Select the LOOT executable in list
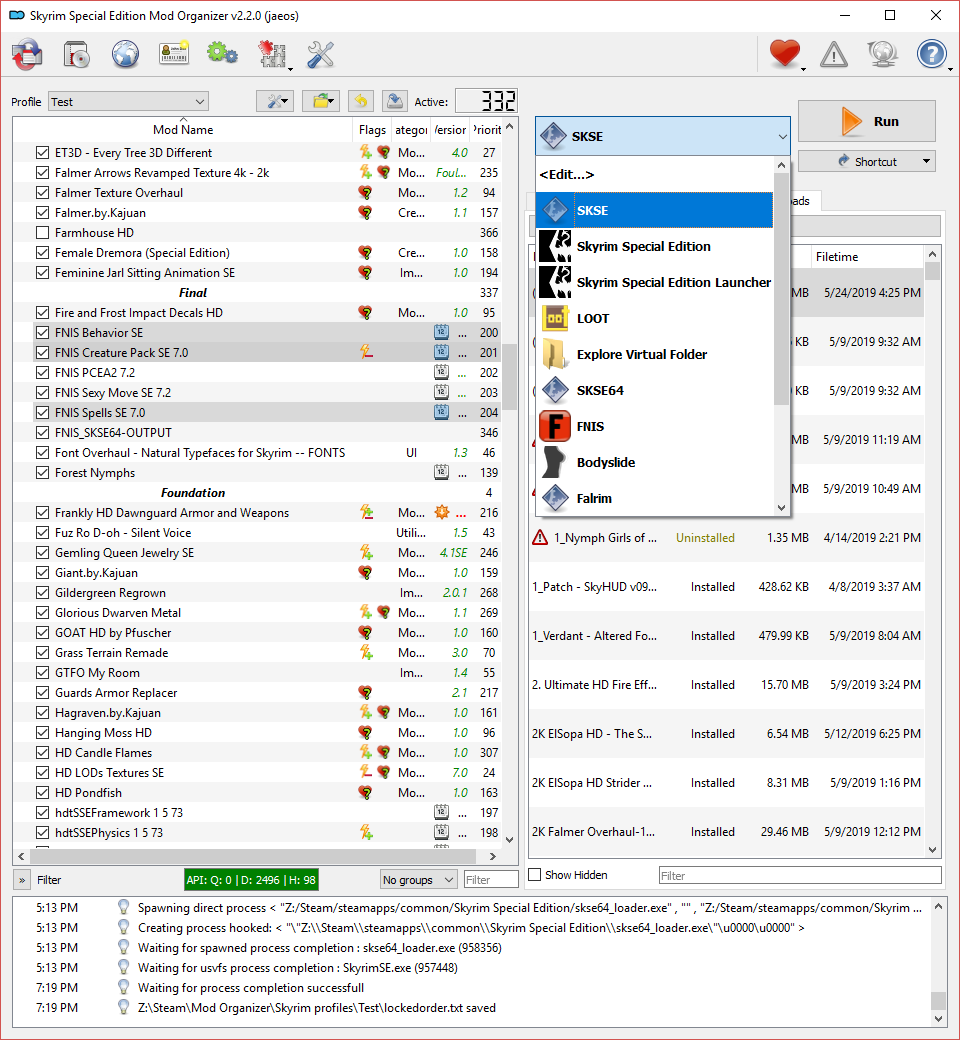Image resolution: width=960 pixels, height=1040 pixels. (x=654, y=318)
